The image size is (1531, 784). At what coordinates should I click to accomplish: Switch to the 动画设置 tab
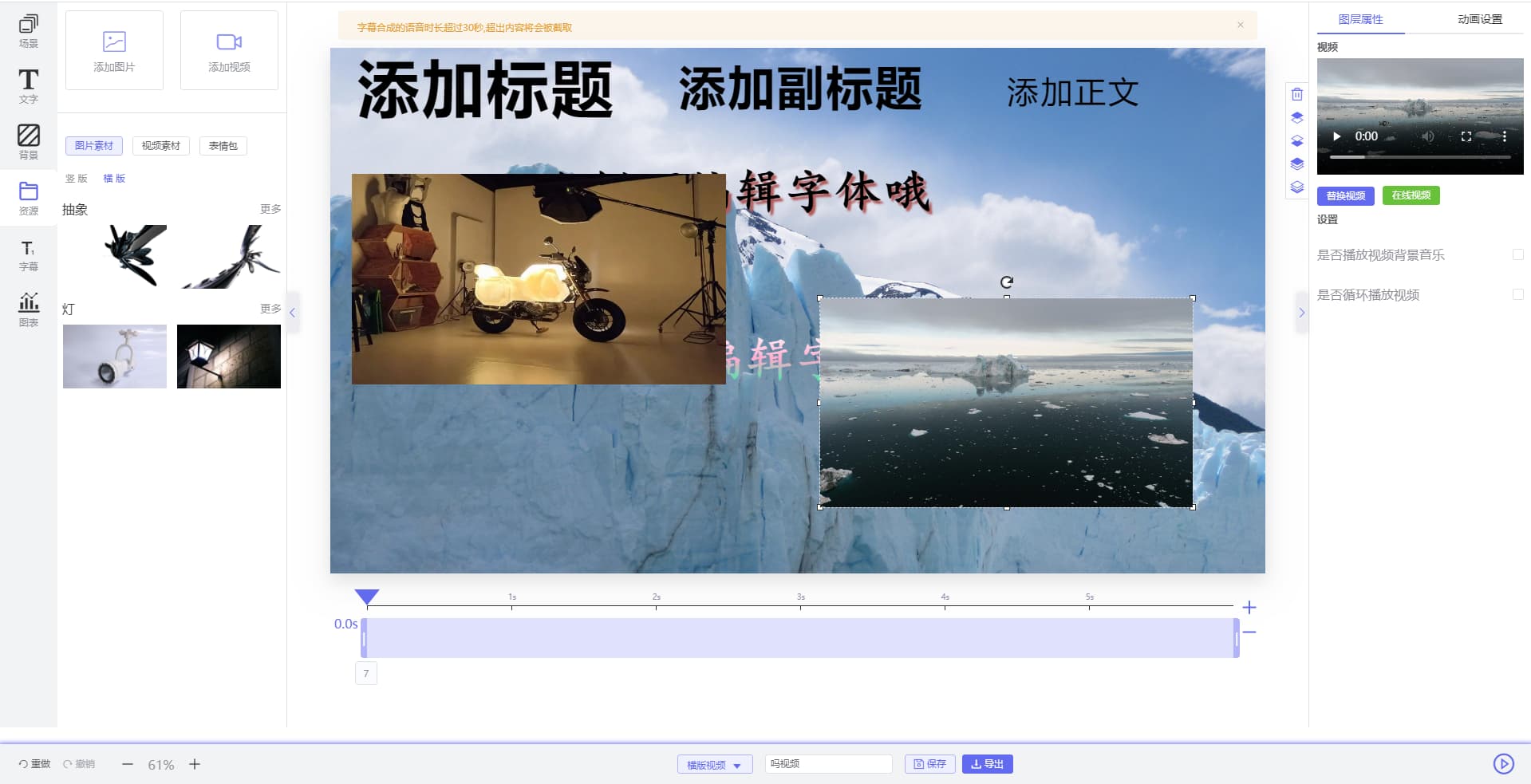click(1479, 19)
